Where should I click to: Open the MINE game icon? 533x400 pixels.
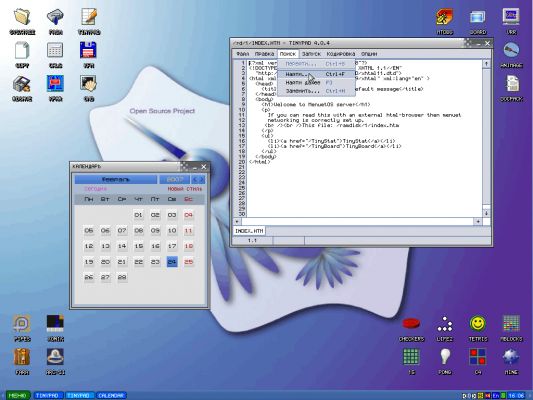(511, 357)
